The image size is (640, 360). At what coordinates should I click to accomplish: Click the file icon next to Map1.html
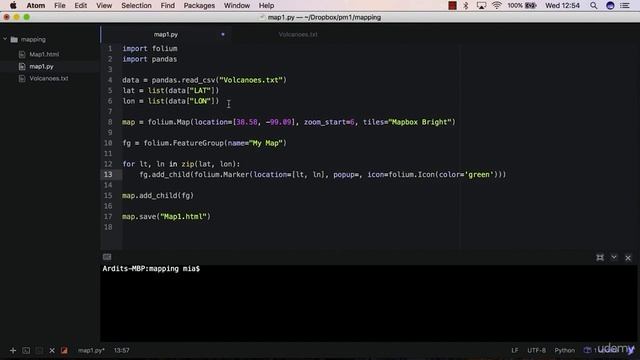(22, 54)
